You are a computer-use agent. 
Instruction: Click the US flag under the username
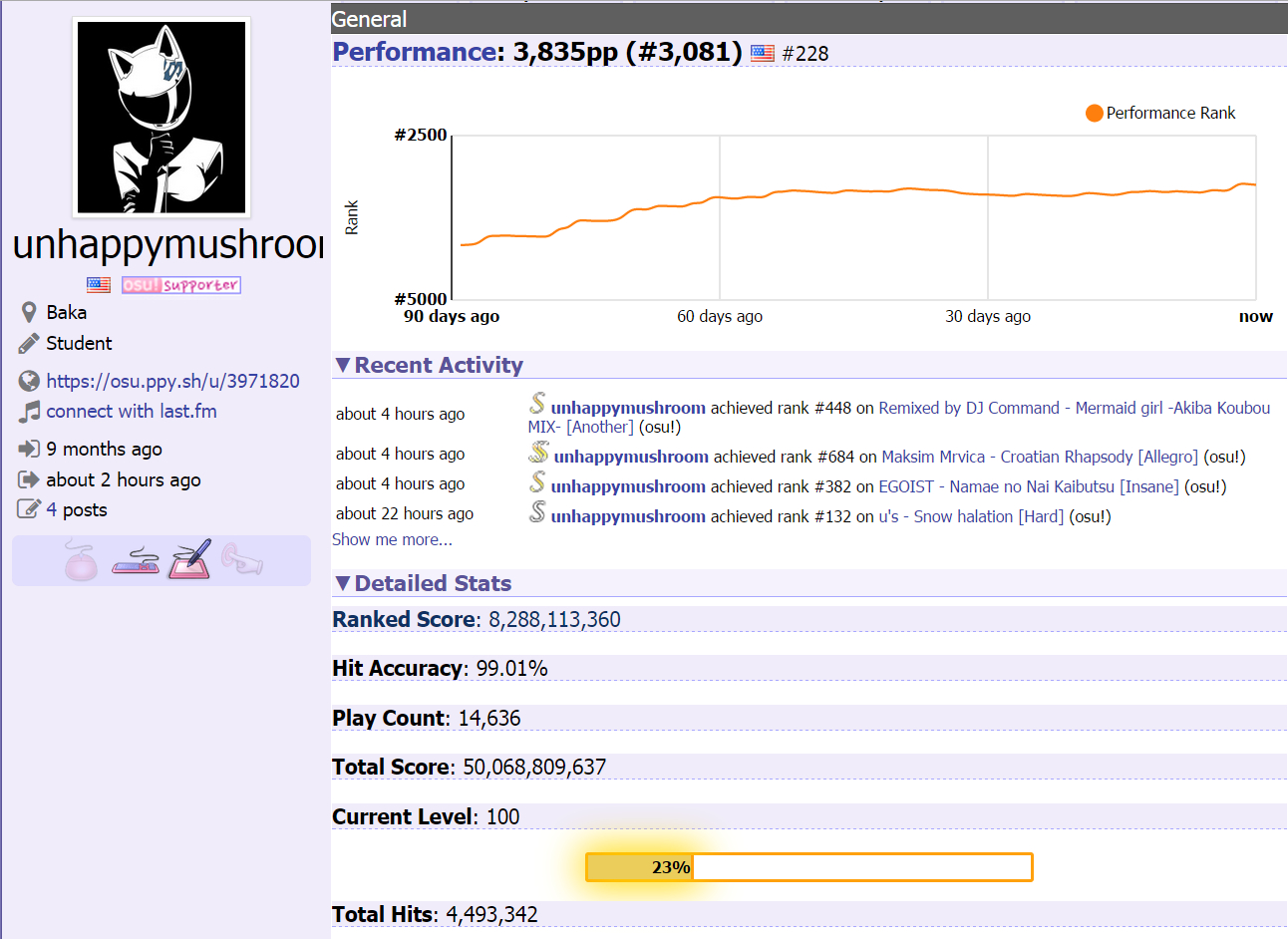pyautogui.click(x=99, y=285)
